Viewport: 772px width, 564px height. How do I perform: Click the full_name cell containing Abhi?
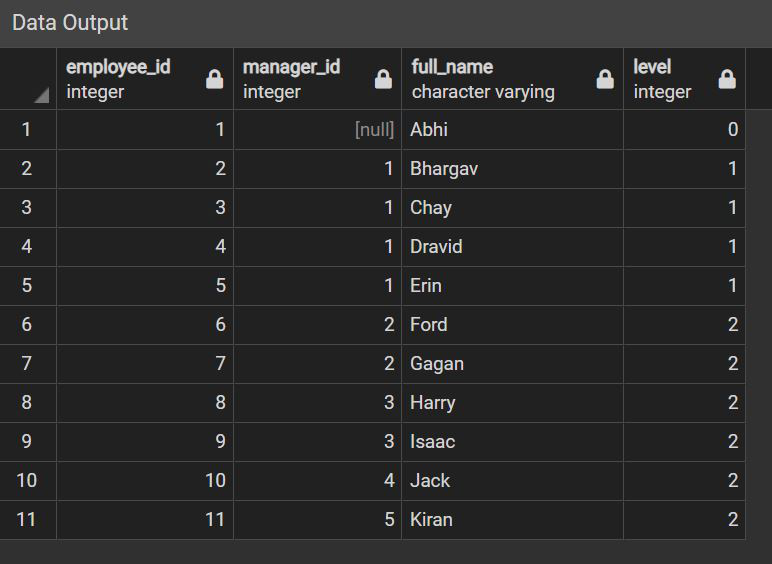point(512,129)
